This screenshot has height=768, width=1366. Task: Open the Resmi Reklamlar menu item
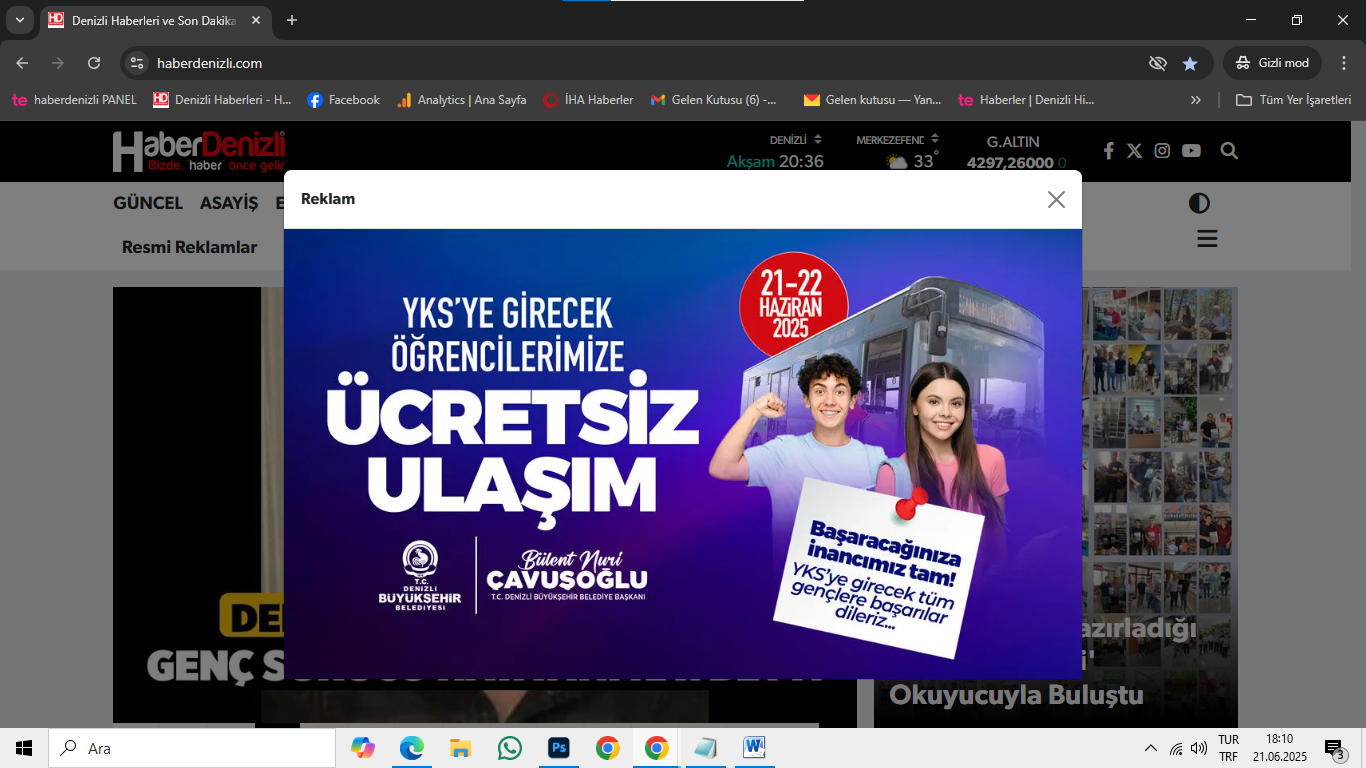coord(189,247)
